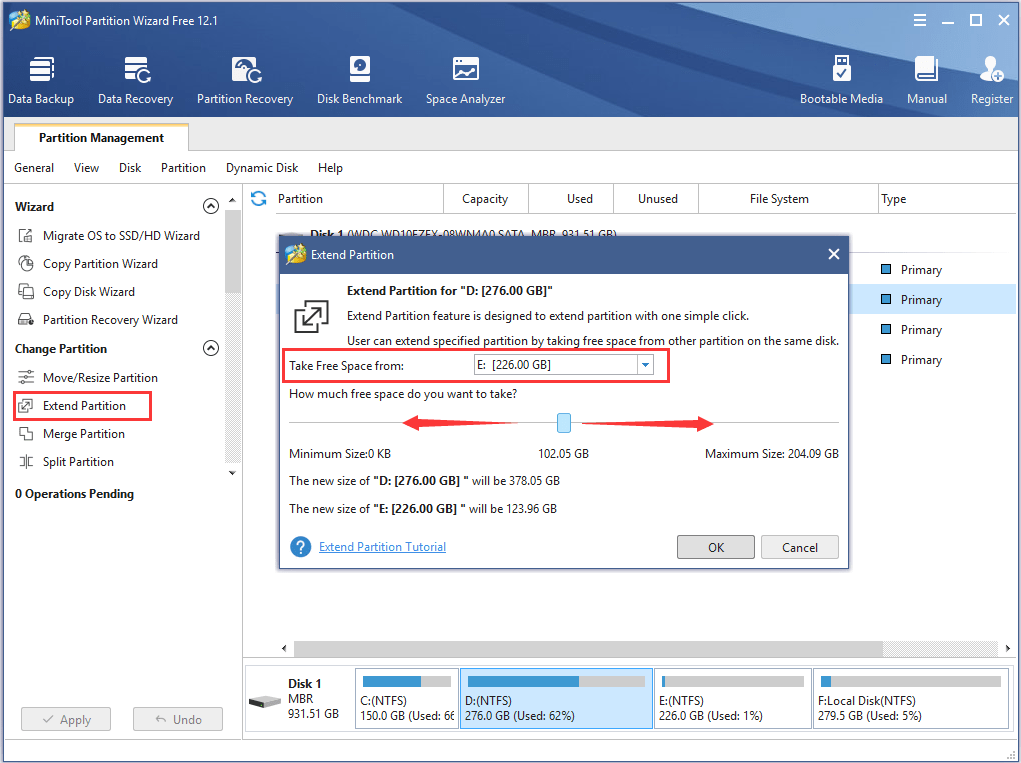
Task: Click the Undo button
Action: point(178,719)
